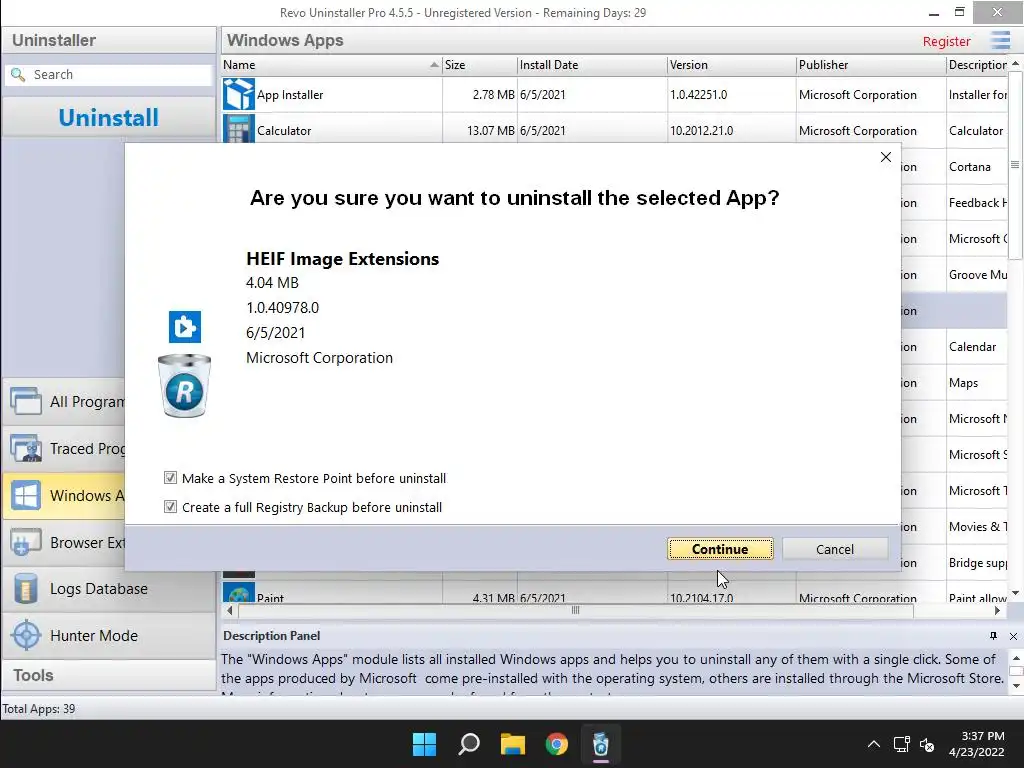Sort list by Publisher column header
Image resolution: width=1024 pixels, height=768 pixels.
point(871,65)
